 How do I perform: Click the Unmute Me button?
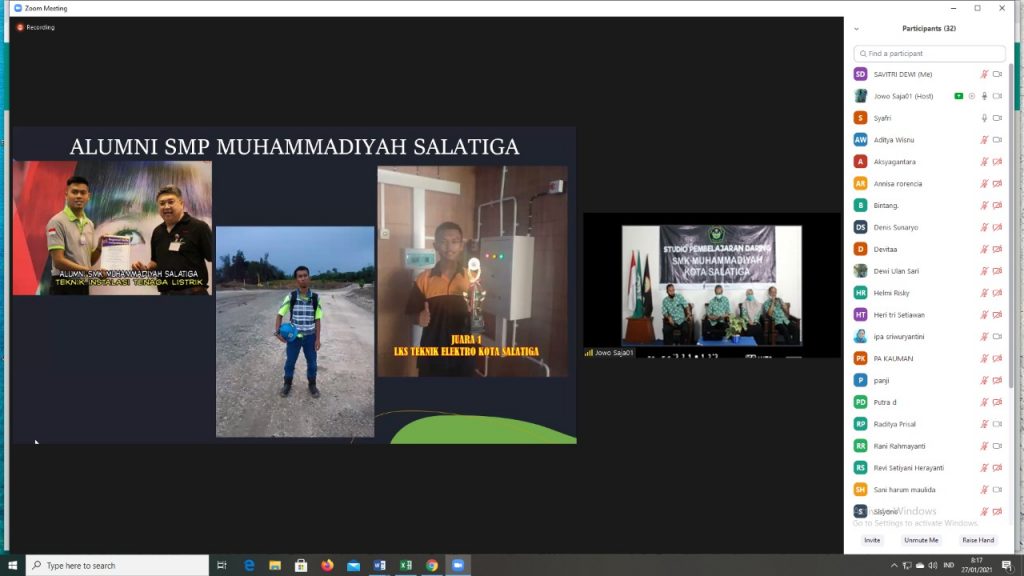coord(921,540)
